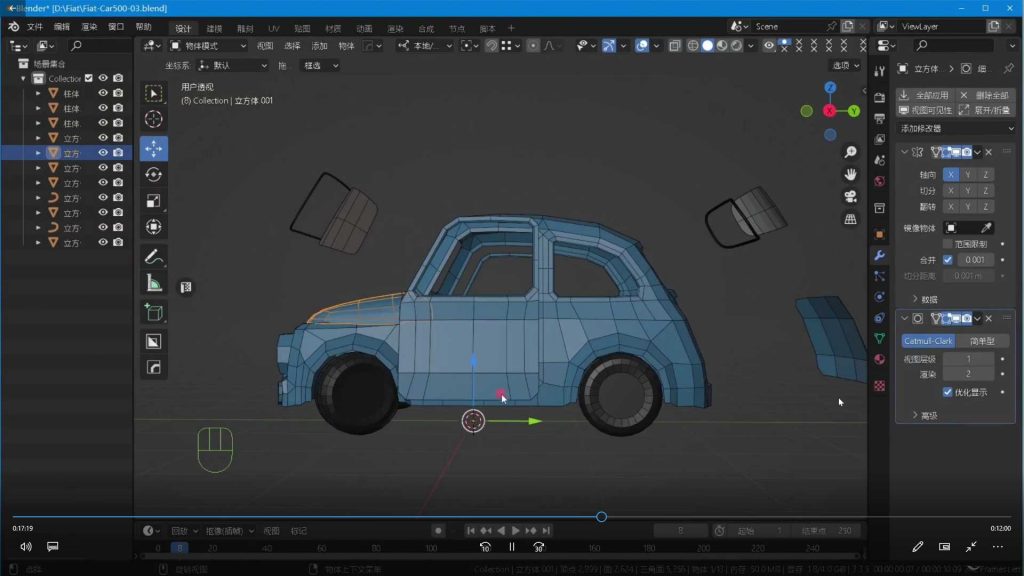Open the 文件 menu
The width and height of the screenshot is (1024, 576).
pyautogui.click(x=35, y=27)
